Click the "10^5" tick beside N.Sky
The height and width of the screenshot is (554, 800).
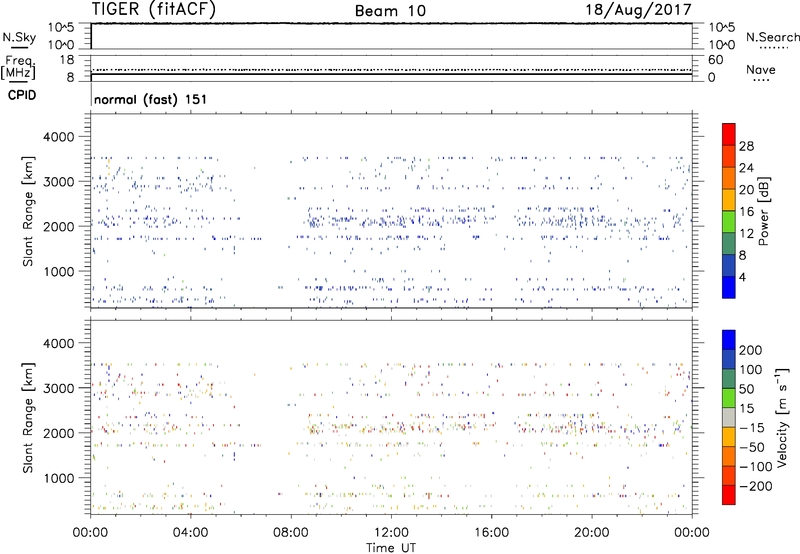coord(61,27)
